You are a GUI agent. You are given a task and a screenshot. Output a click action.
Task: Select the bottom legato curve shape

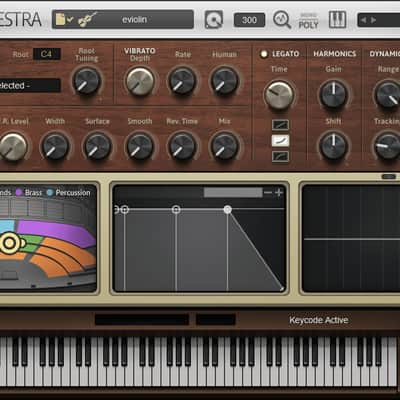[280, 156]
